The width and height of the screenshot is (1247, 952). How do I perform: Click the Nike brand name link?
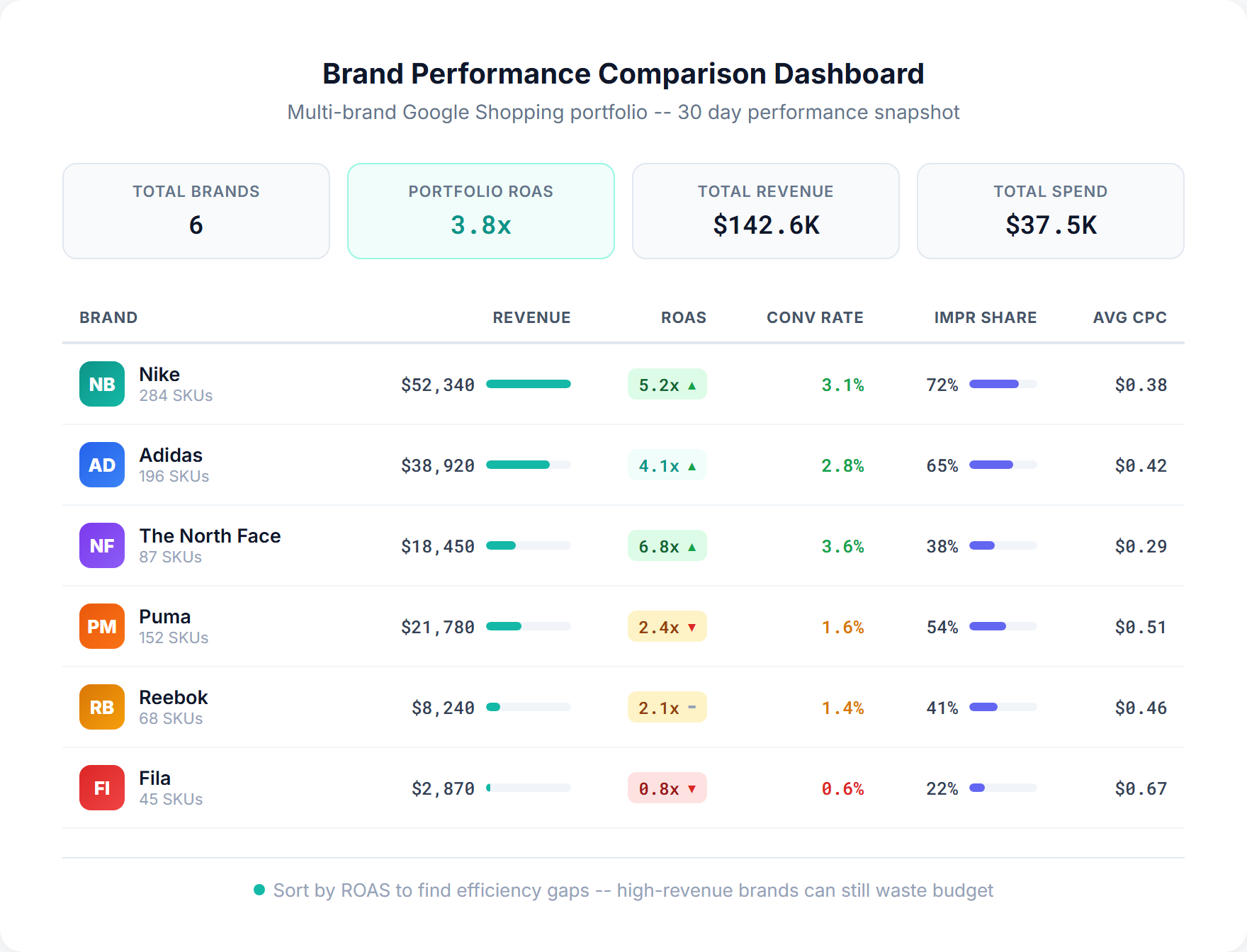[x=160, y=374]
